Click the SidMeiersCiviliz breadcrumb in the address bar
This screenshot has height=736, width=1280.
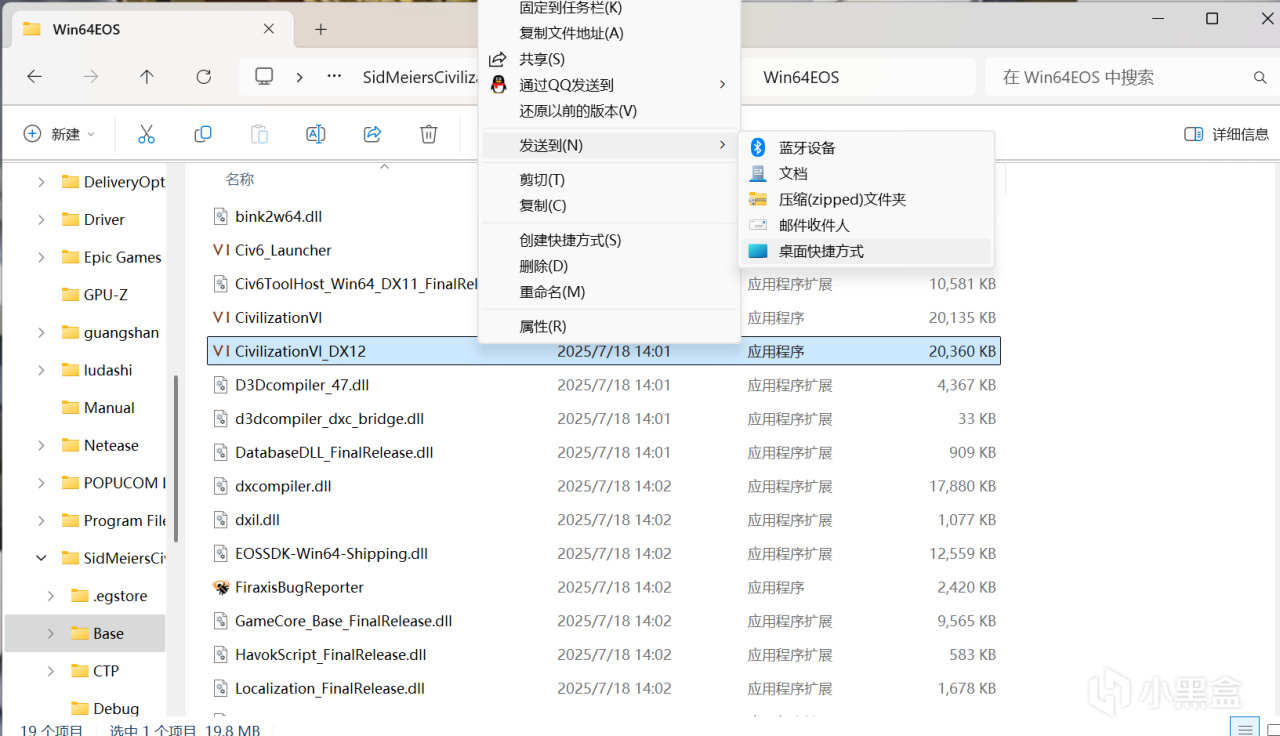(420, 77)
